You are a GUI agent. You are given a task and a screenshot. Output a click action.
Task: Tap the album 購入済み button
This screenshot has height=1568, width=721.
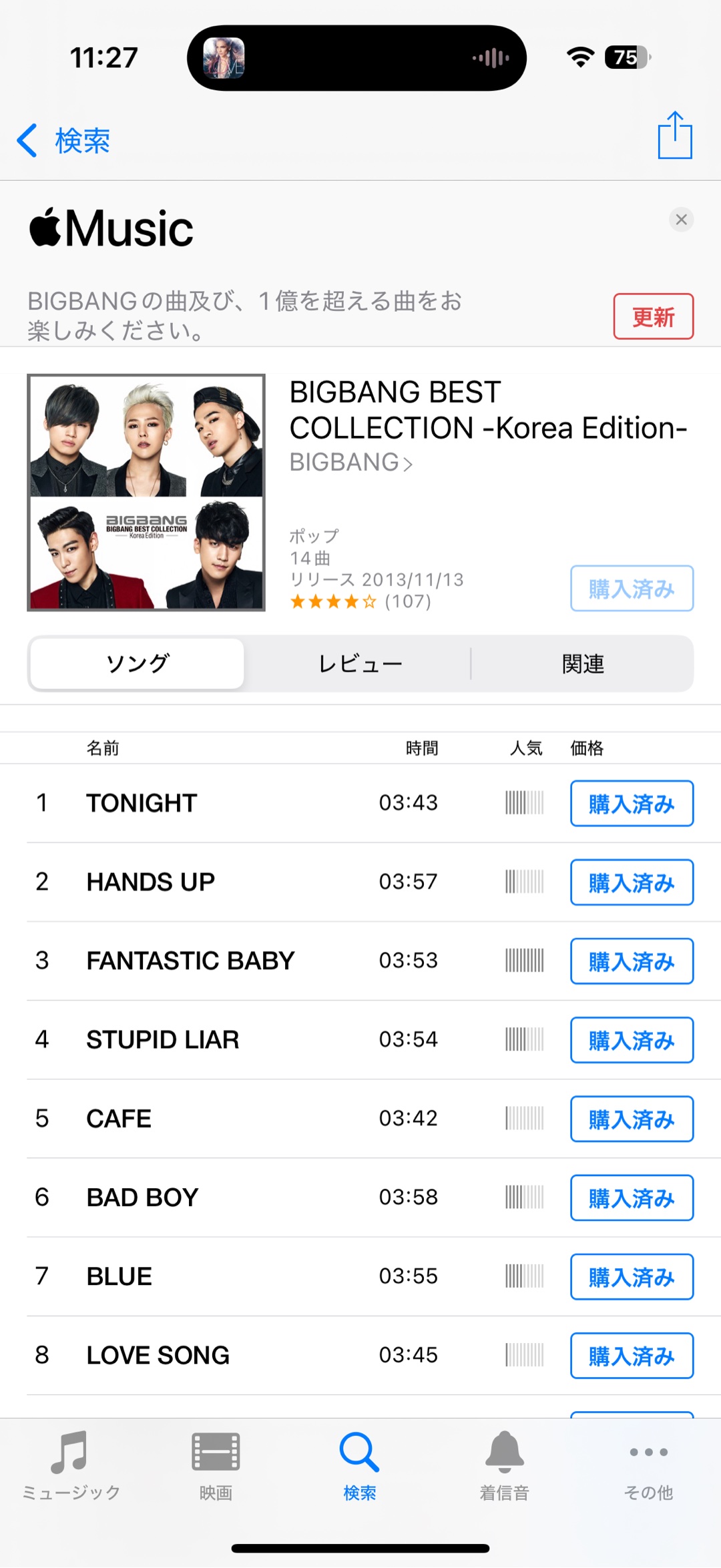(x=632, y=588)
